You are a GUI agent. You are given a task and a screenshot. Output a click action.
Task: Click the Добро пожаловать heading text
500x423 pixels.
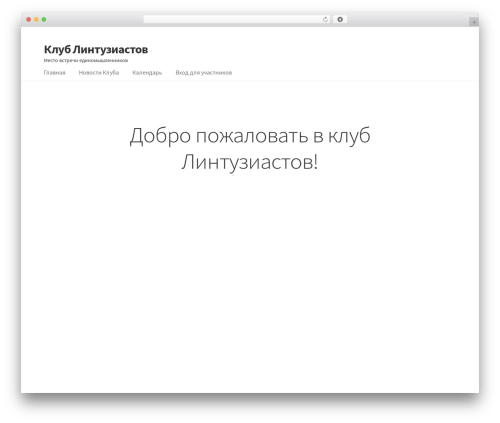[x=250, y=149]
